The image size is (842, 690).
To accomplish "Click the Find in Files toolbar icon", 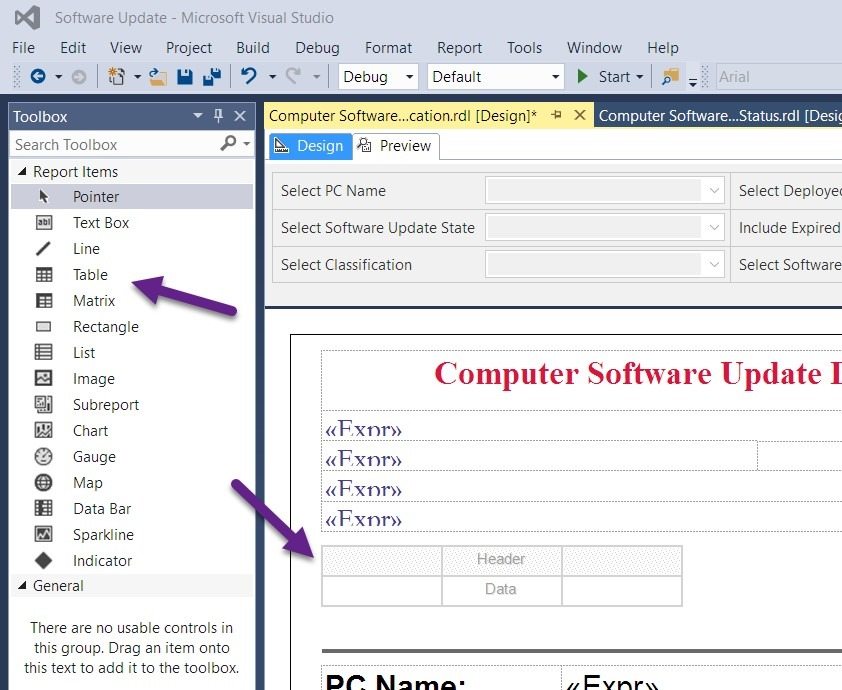I will click(x=670, y=77).
